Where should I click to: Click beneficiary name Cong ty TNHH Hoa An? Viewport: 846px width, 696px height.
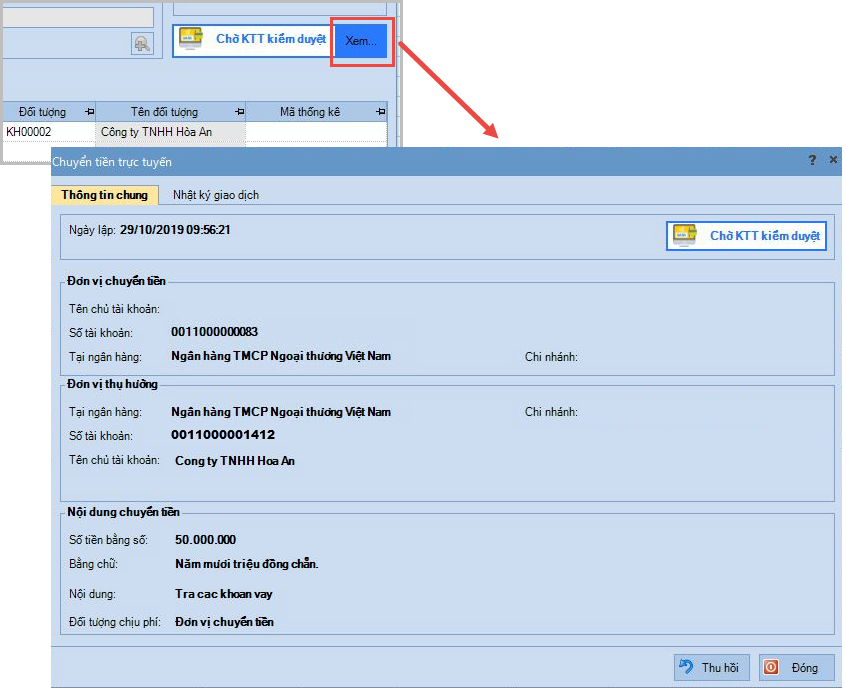[x=235, y=461]
